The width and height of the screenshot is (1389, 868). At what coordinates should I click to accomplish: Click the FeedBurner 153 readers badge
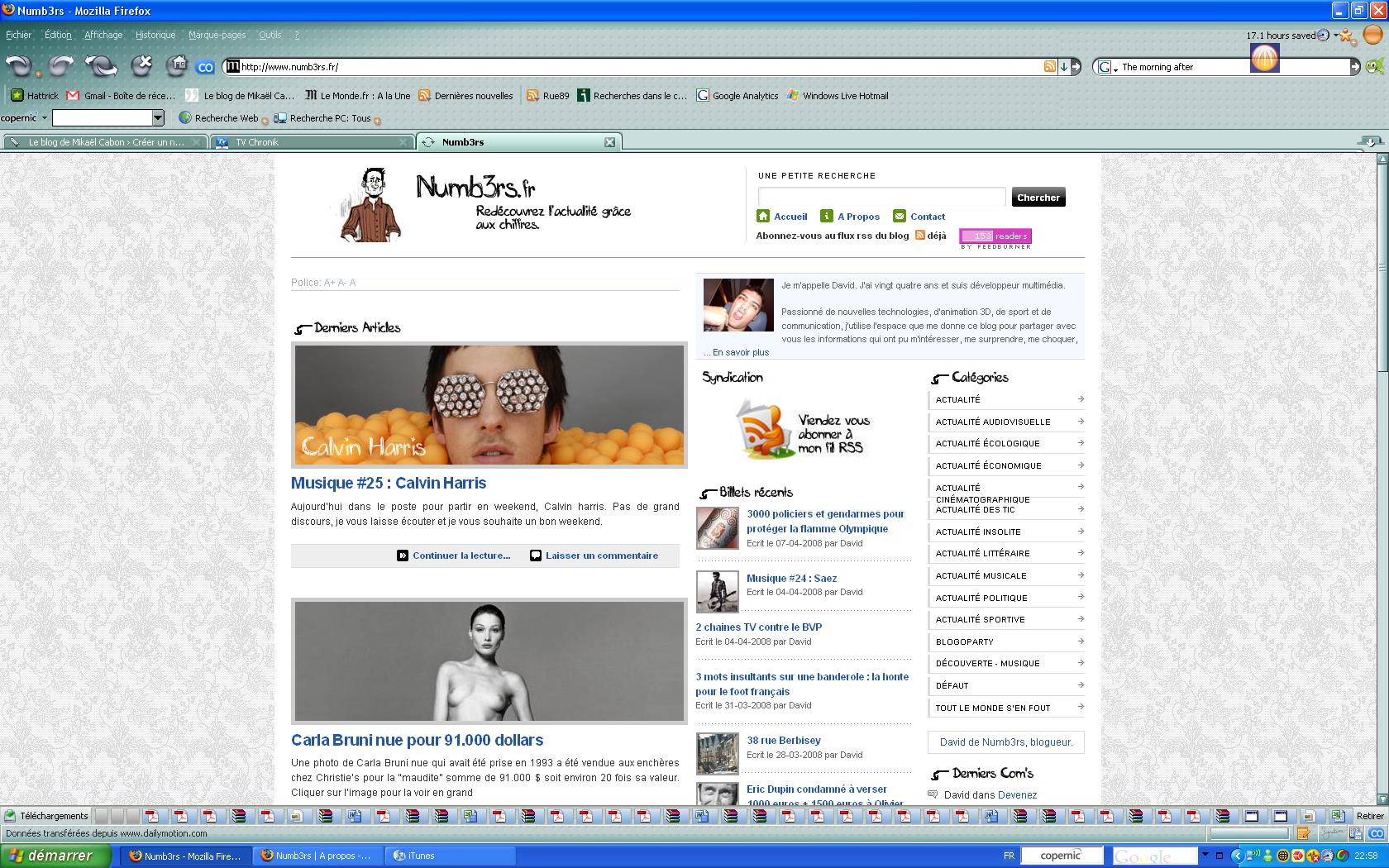click(x=995, y=238)
